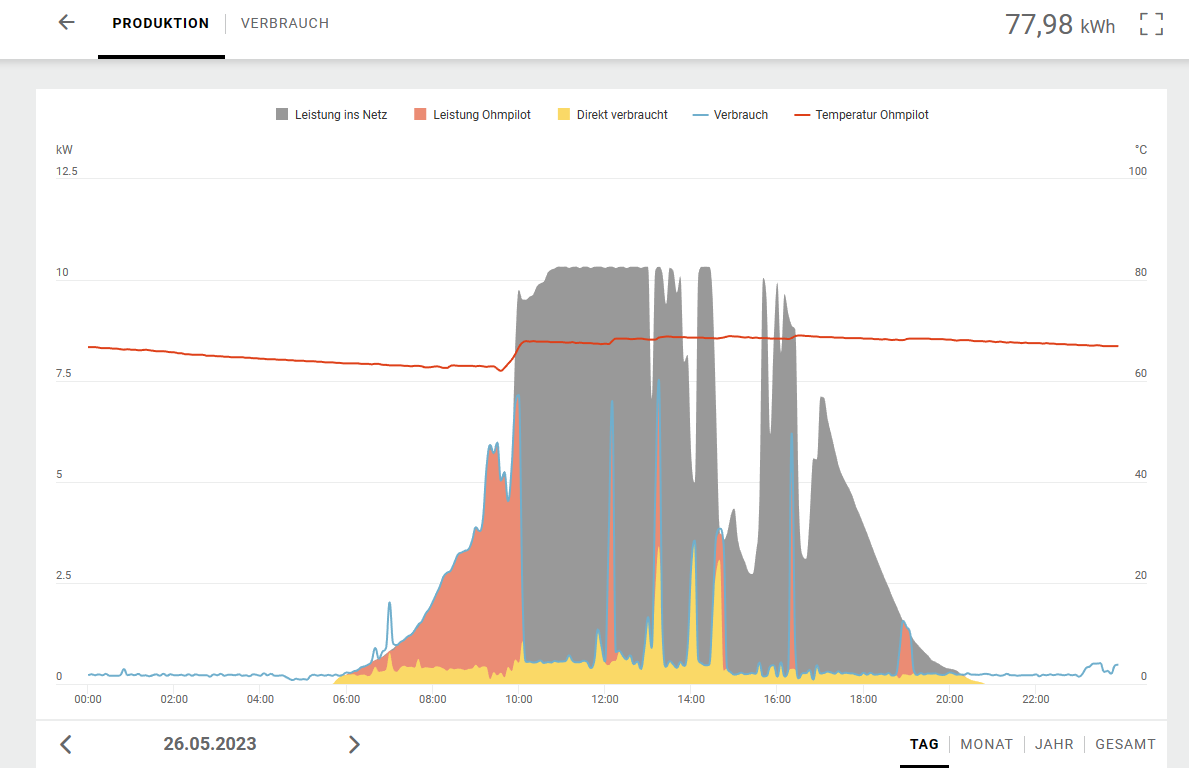This screenshot has width=1189, height=768.
Task: Click the 06:00 time axis label
Action: pyautogui.click(x=347, y=699)
